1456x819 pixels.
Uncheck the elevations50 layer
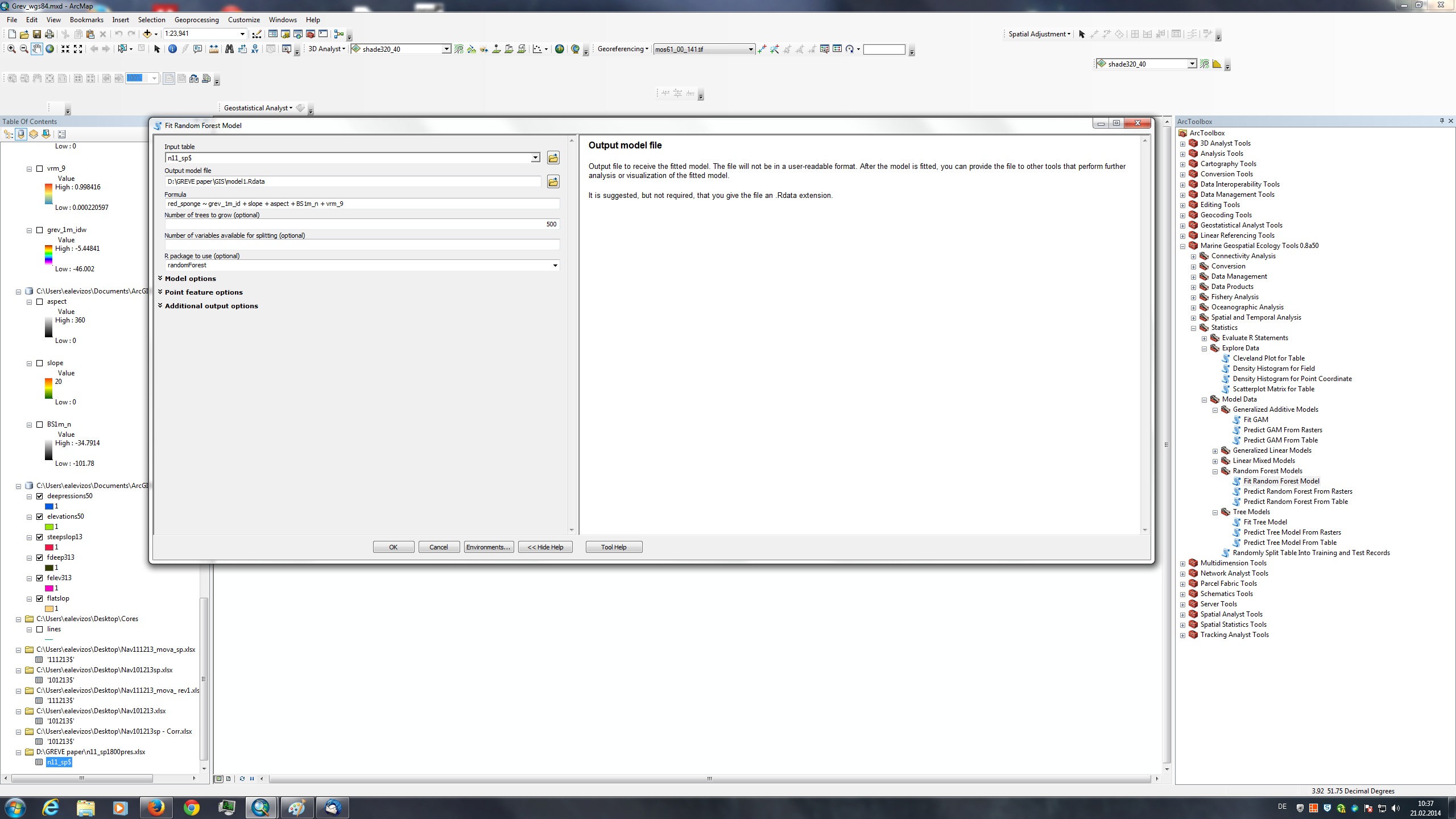(x=40, y=516)
